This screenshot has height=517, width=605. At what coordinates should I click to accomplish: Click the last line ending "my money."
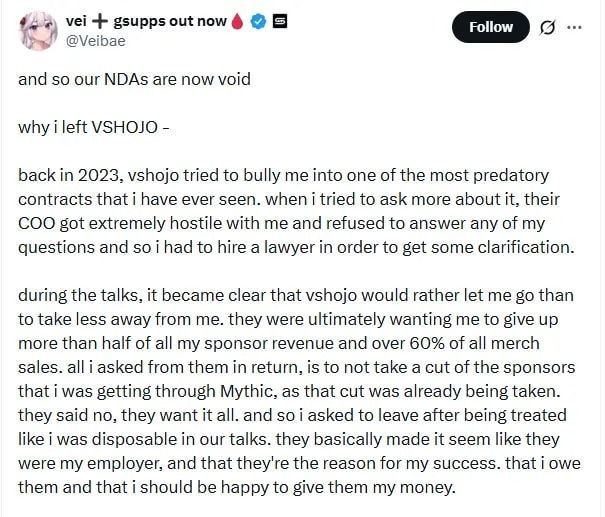[237, 487]
